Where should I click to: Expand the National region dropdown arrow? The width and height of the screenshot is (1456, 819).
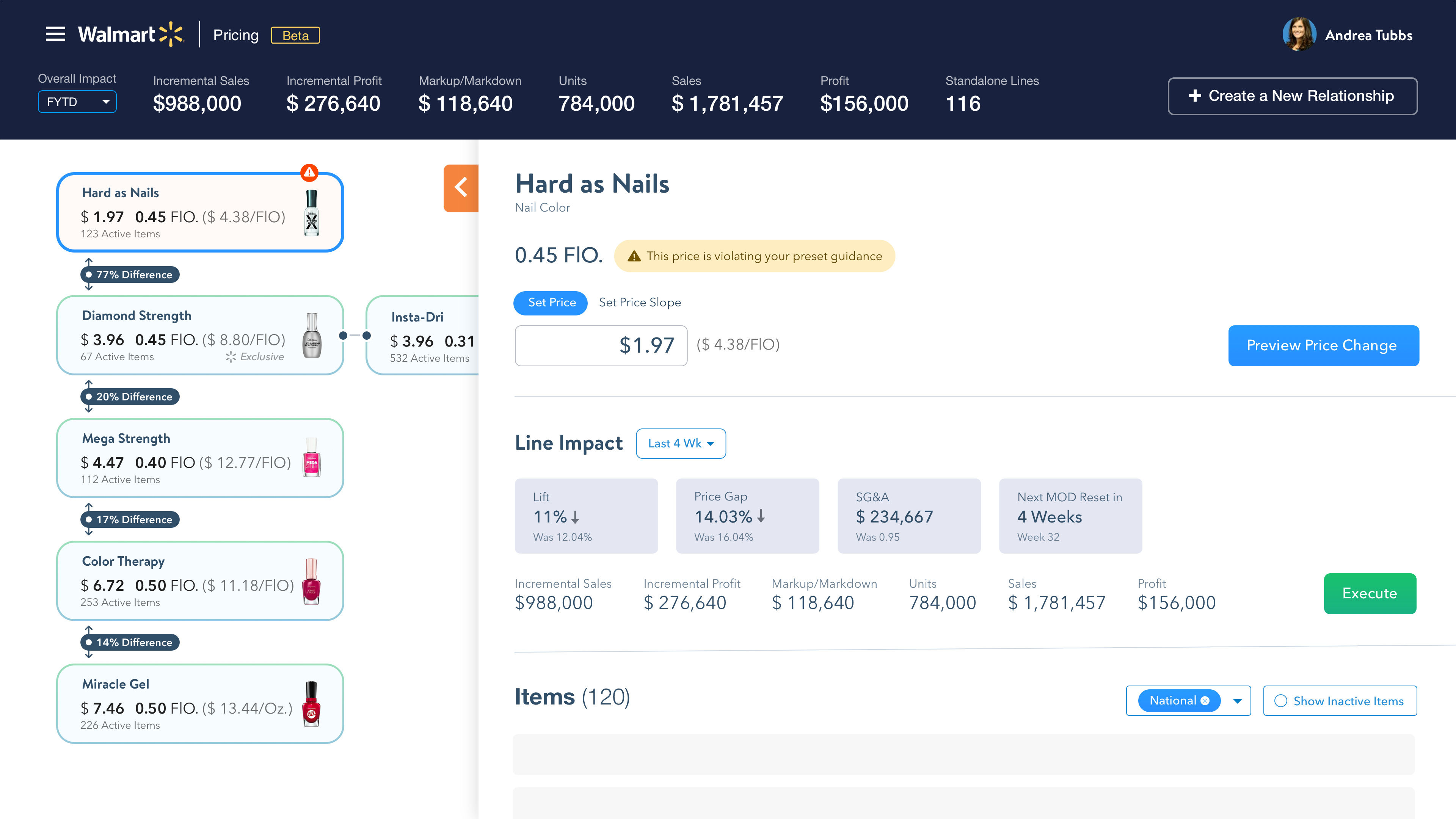(1237, 701)
